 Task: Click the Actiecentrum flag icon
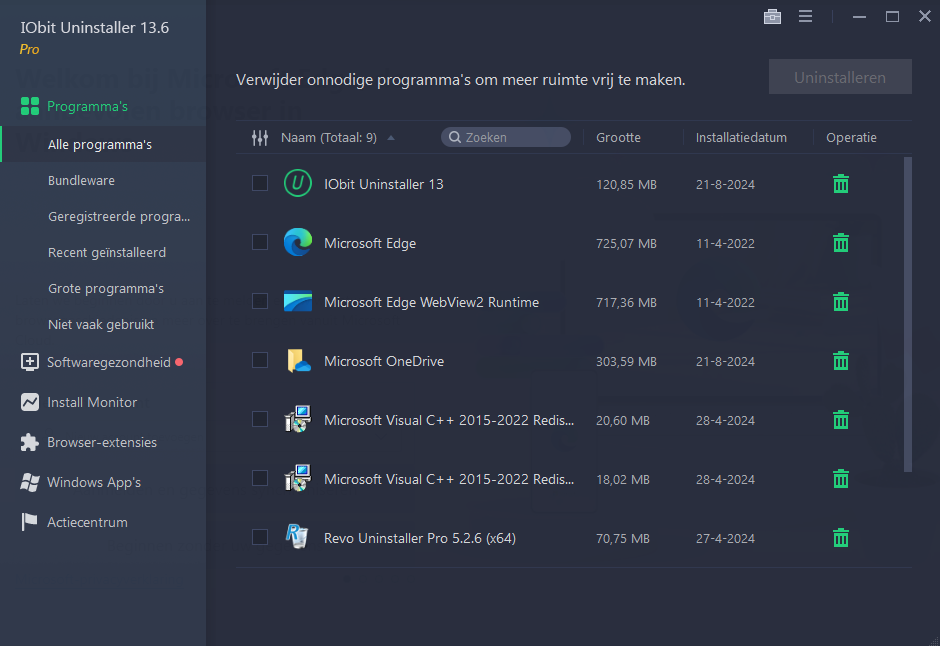pyautogui.click(x=29, y=522)
